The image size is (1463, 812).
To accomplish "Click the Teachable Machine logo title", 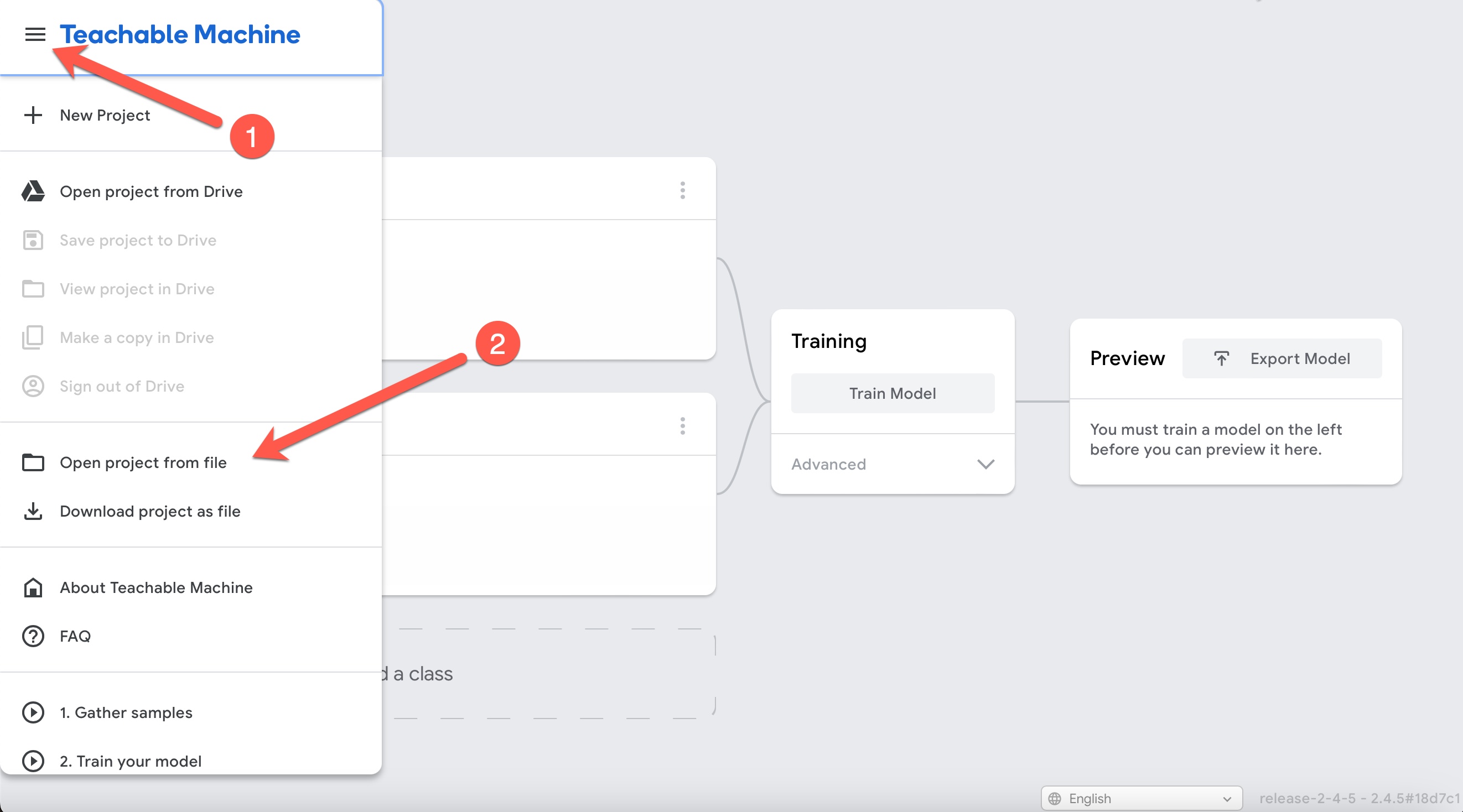I will (x=180, y=35).
